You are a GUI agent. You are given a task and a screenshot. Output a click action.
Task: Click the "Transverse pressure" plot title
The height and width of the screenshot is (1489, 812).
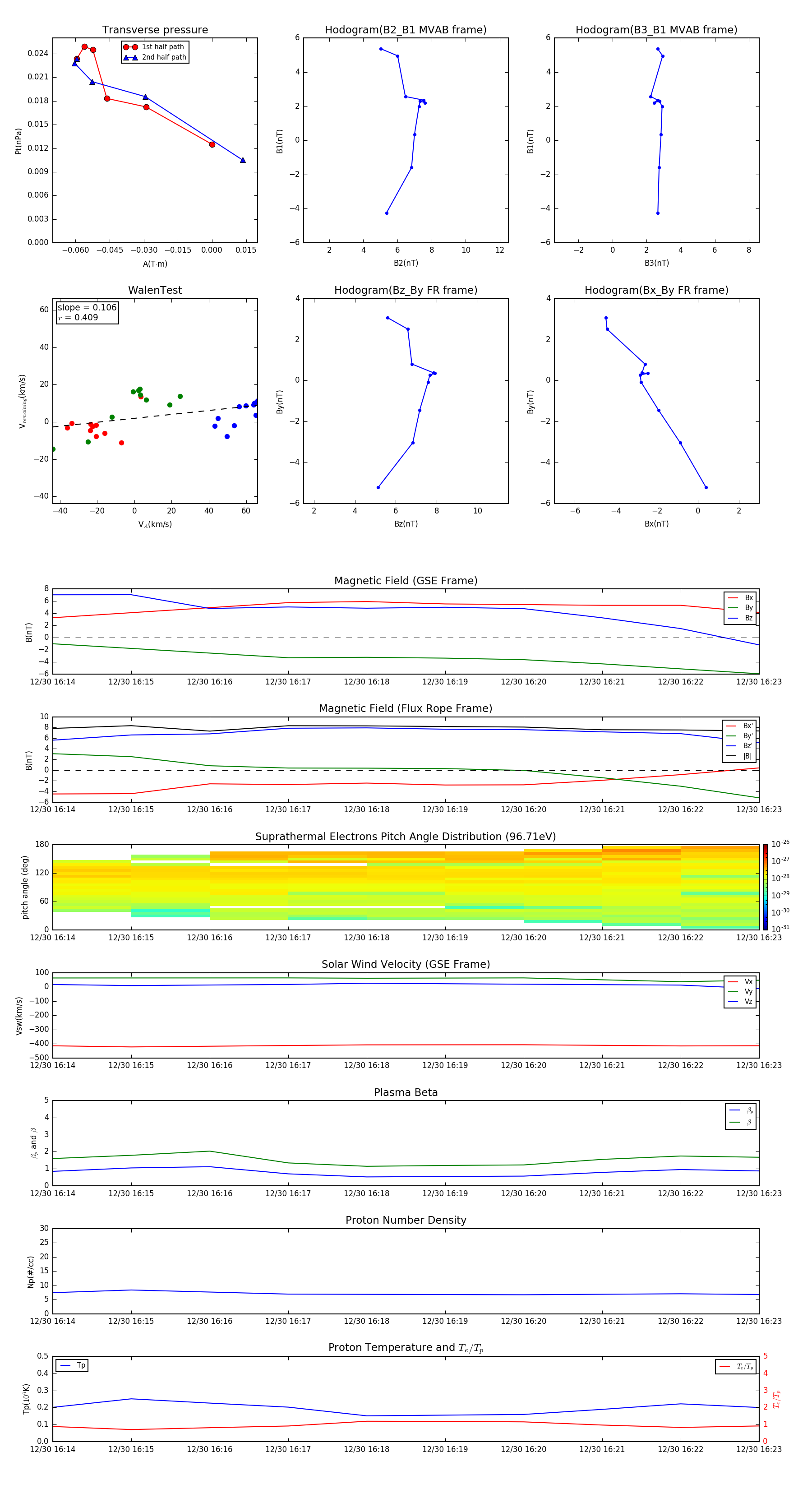pyautogui.click(x=155, y=30)
